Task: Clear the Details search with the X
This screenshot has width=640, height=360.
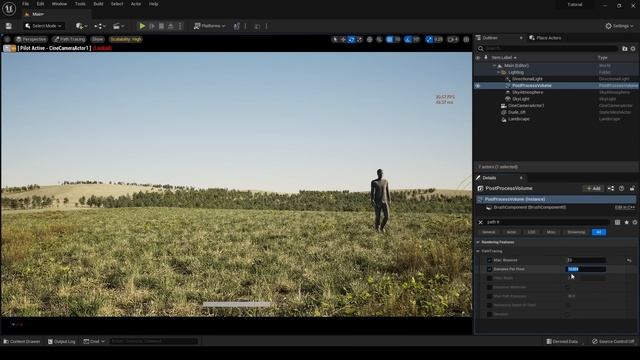Action: (480, 222)
